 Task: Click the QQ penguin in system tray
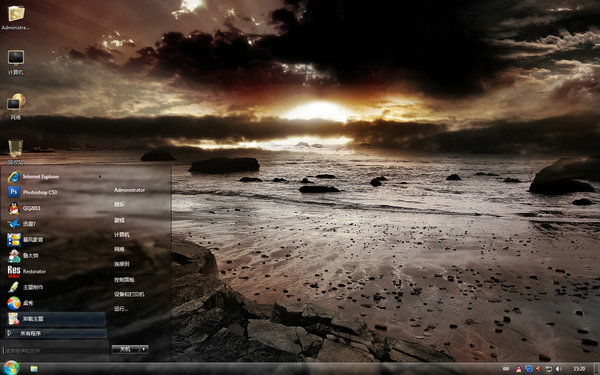(x=518, y=369)
